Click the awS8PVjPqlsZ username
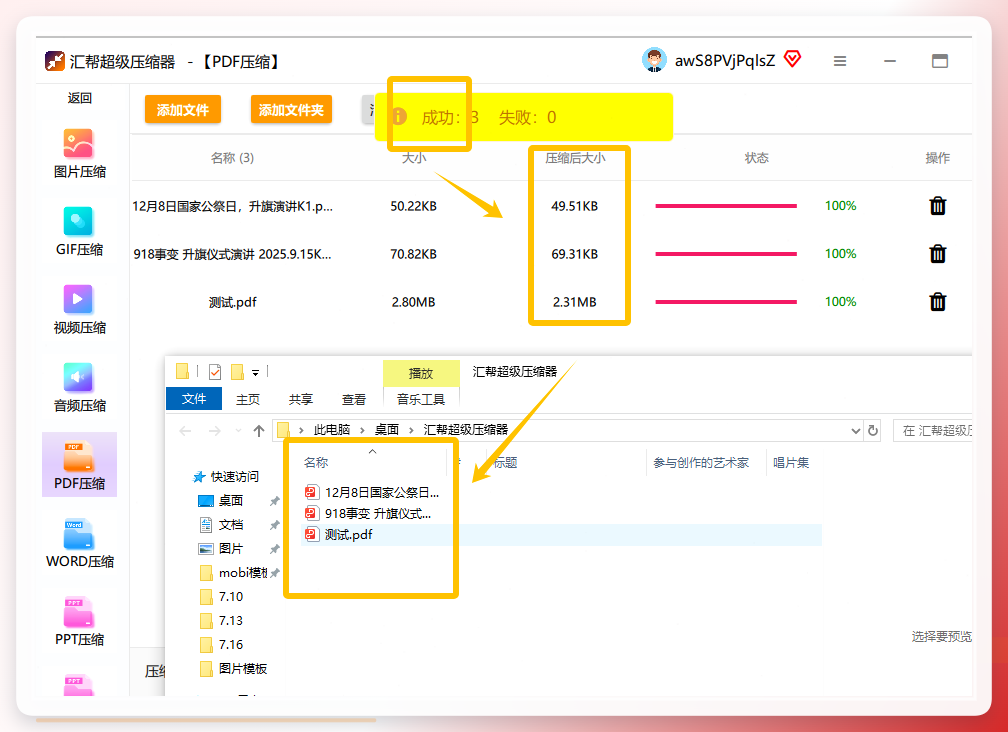 (724, 60)
